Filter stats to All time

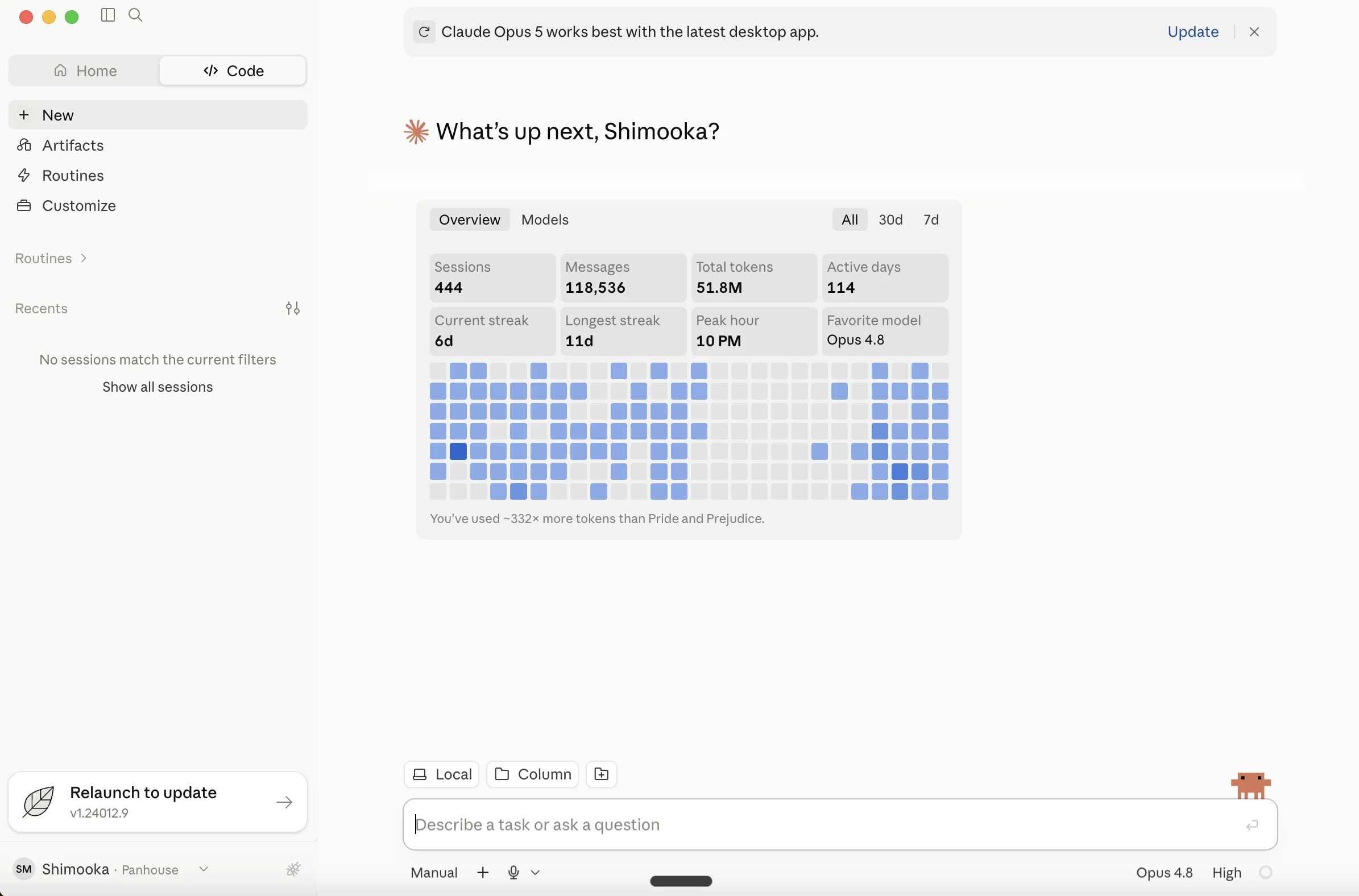pos(849,220)
